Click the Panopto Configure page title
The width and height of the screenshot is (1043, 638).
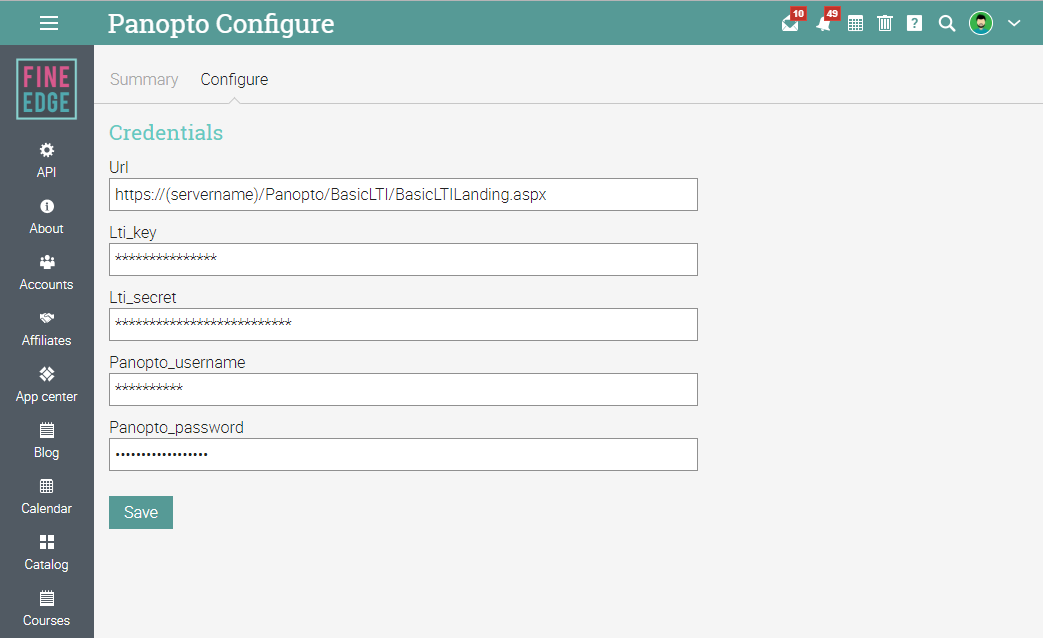pos(221,24)
